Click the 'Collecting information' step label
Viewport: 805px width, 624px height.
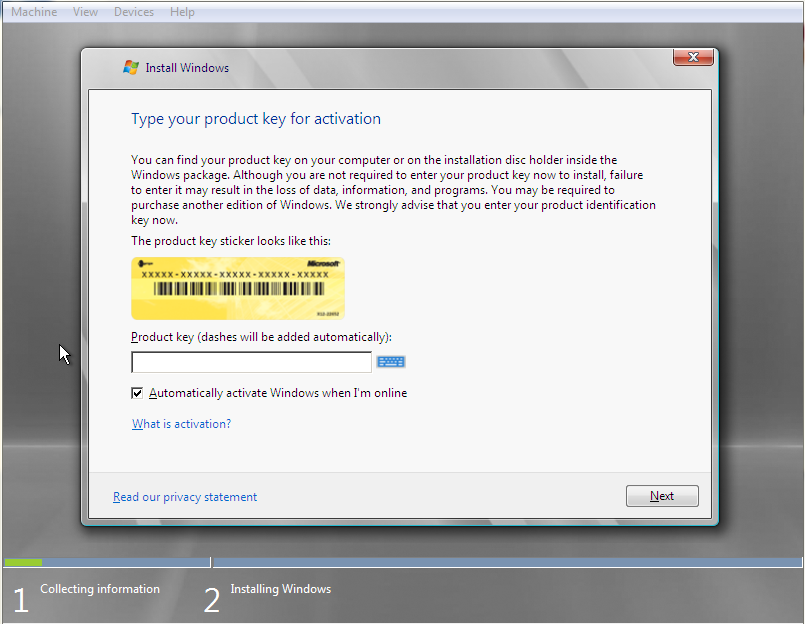pos(100,589)
